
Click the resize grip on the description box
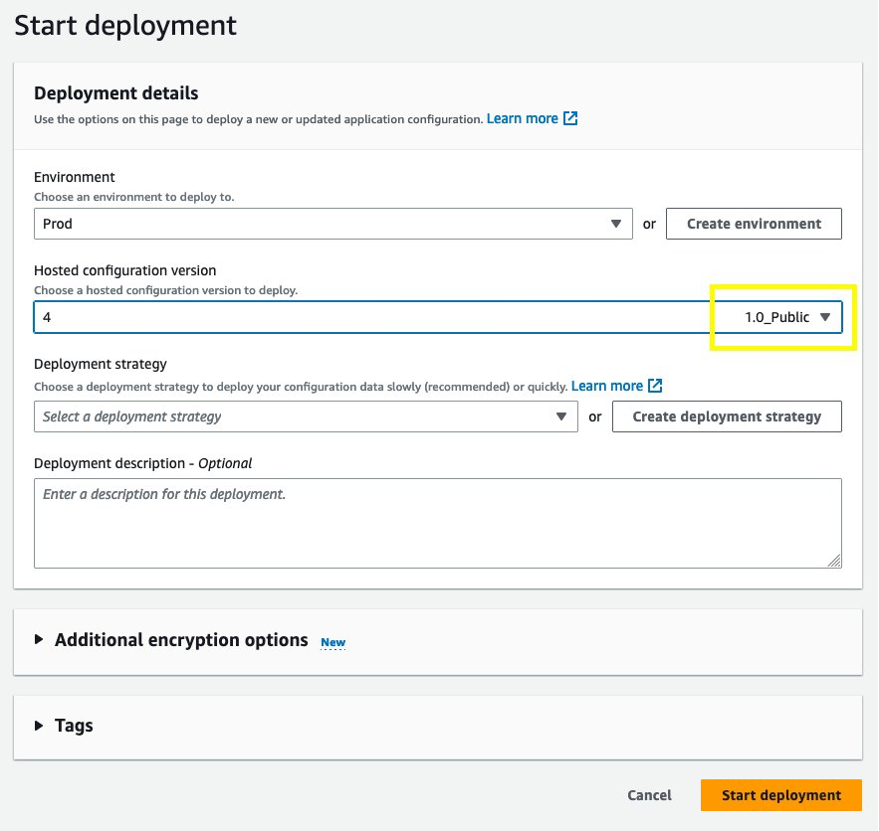click(x=835, y=563)
